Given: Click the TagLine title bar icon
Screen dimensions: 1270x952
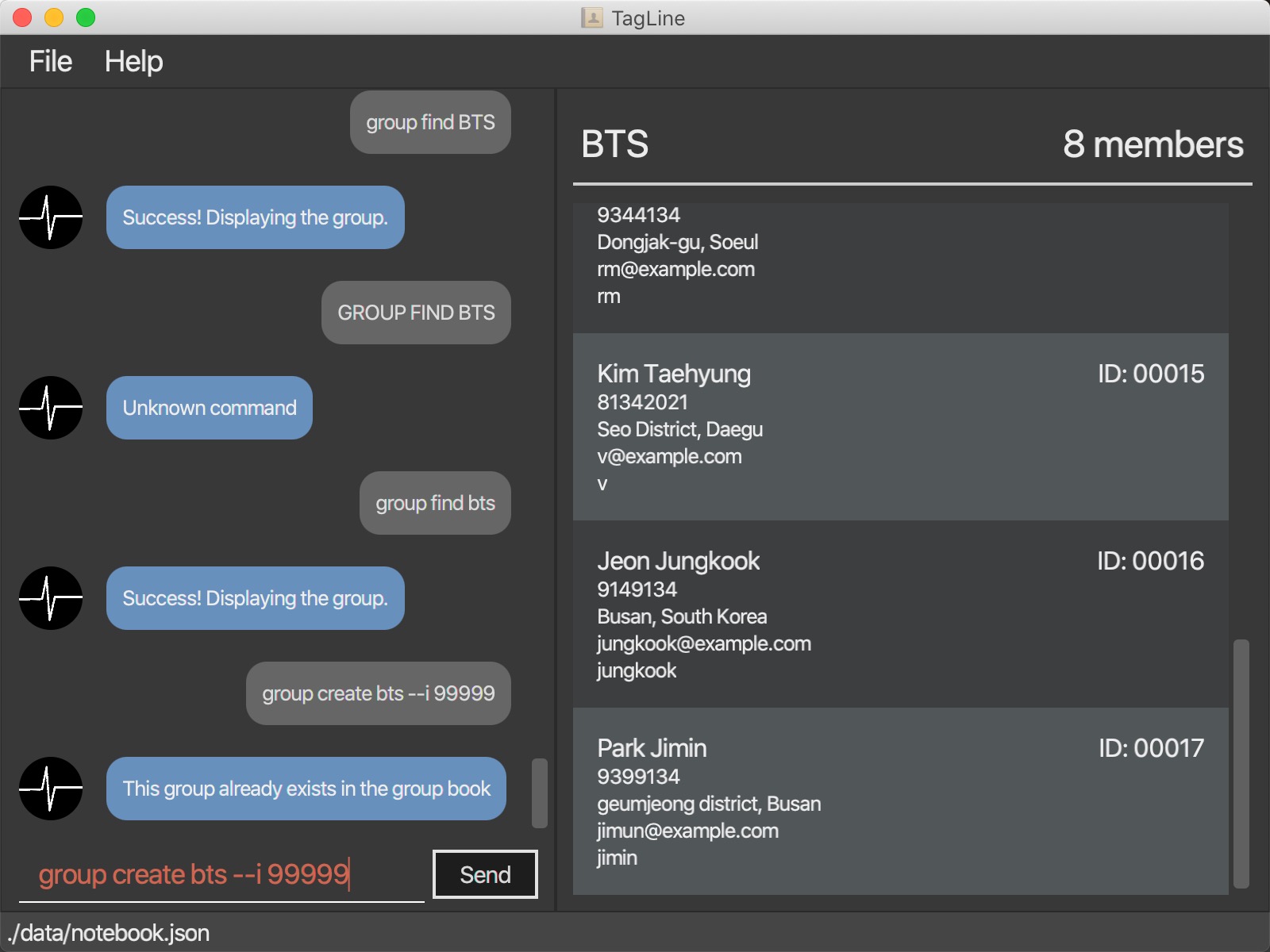Looking at the screenshot, I should point(592,17).
